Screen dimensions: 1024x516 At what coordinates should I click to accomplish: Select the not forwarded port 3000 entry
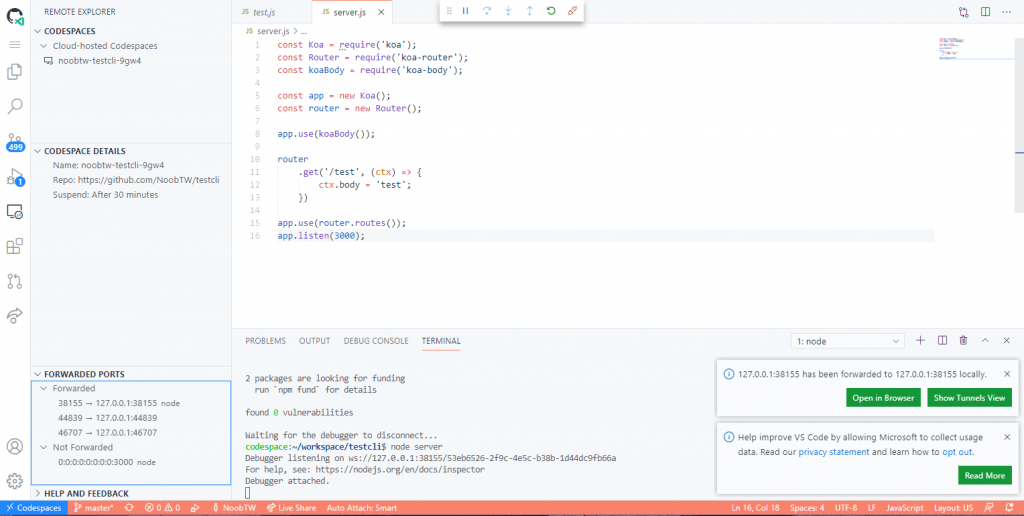click(131, 462)
